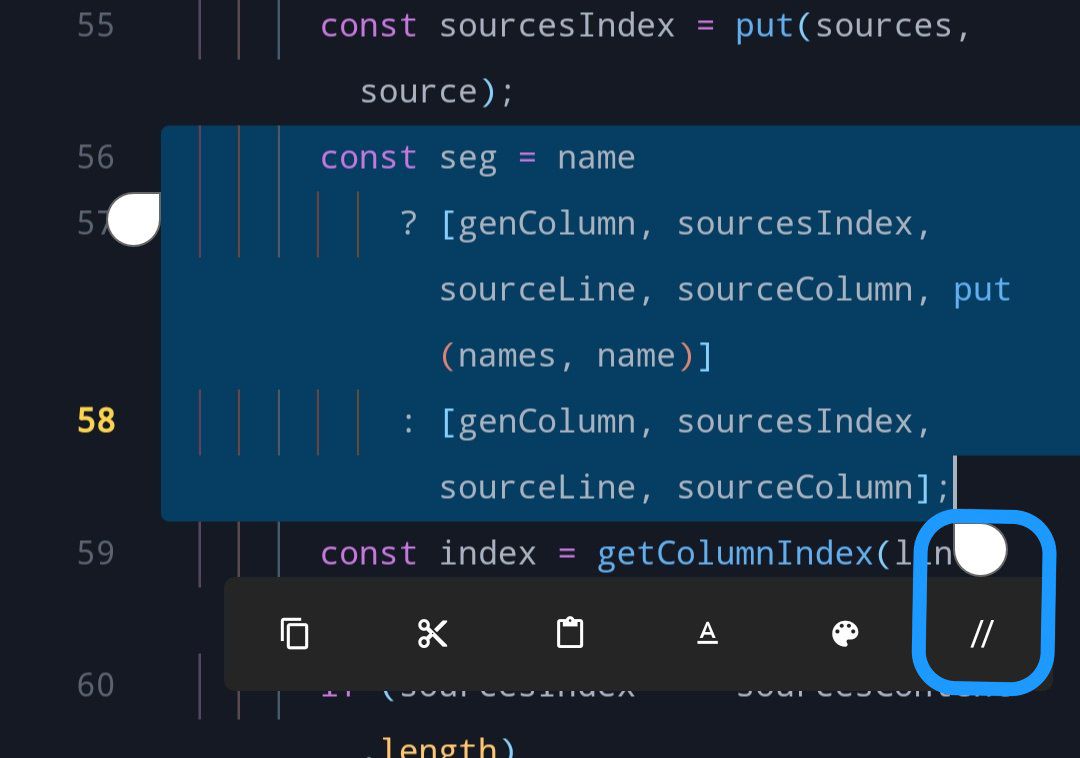Click line number 55 in the gutter

[95, 25]
